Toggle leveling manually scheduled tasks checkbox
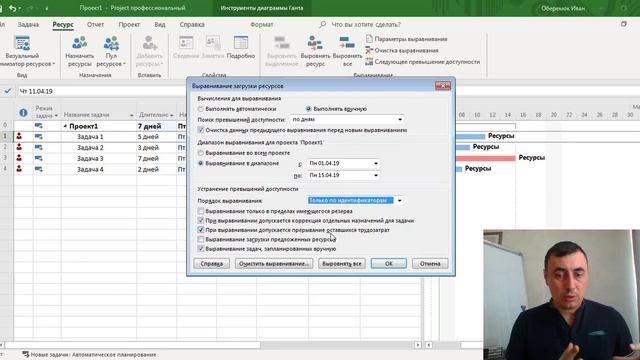The width and height of the screenshot is (640, 360). tap(200, 249)
